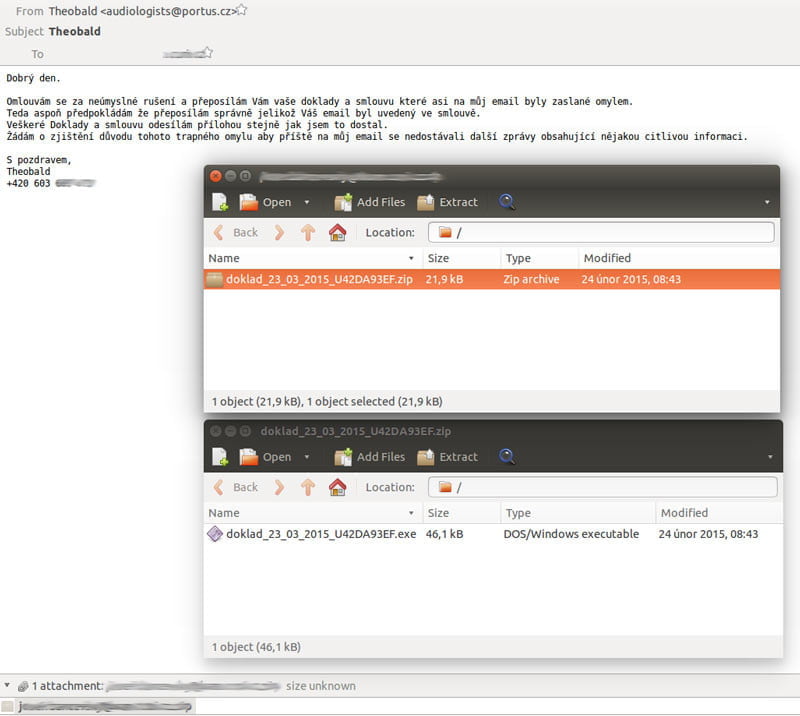Click the search magnifier in the lower archive window

(x=507, y=457)
